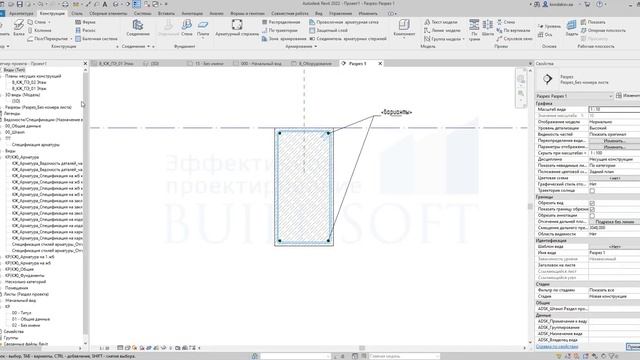The width and height of the screenshot is (640, 360).
Task: Select Текст модели tool
Action: pyautogui.click(x=440, y=22)
